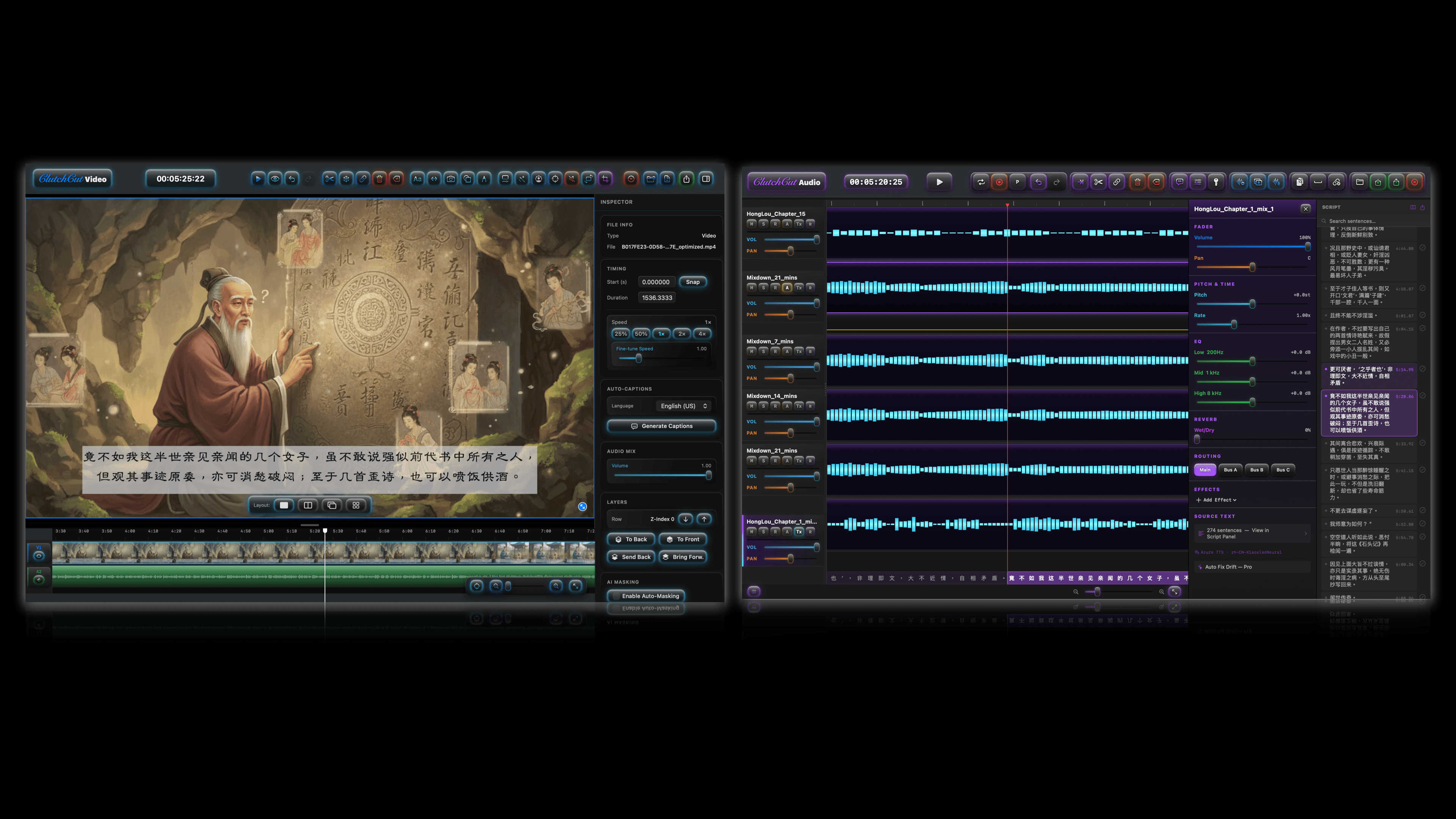This screenshot has height=819, width=1456.
Task: Click the camera snapshot icon in Video toolbar
Action: 451,179
